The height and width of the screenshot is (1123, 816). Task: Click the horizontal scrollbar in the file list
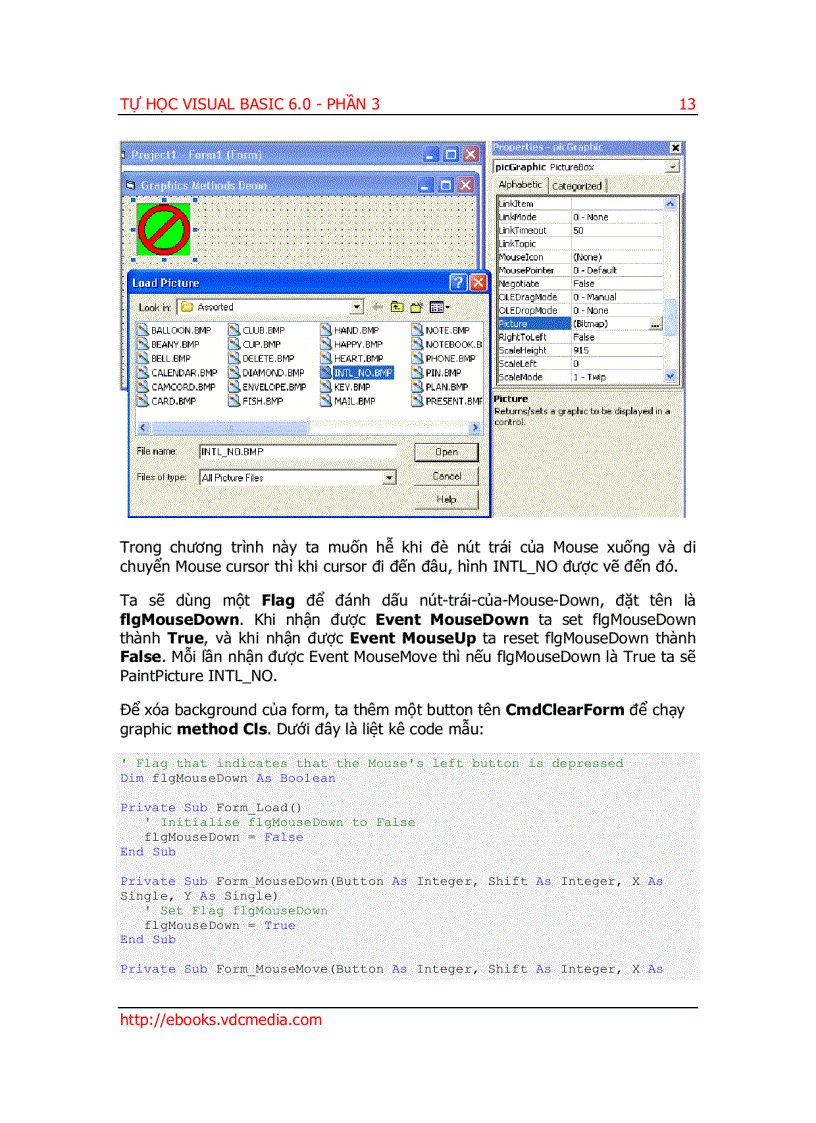230,427
